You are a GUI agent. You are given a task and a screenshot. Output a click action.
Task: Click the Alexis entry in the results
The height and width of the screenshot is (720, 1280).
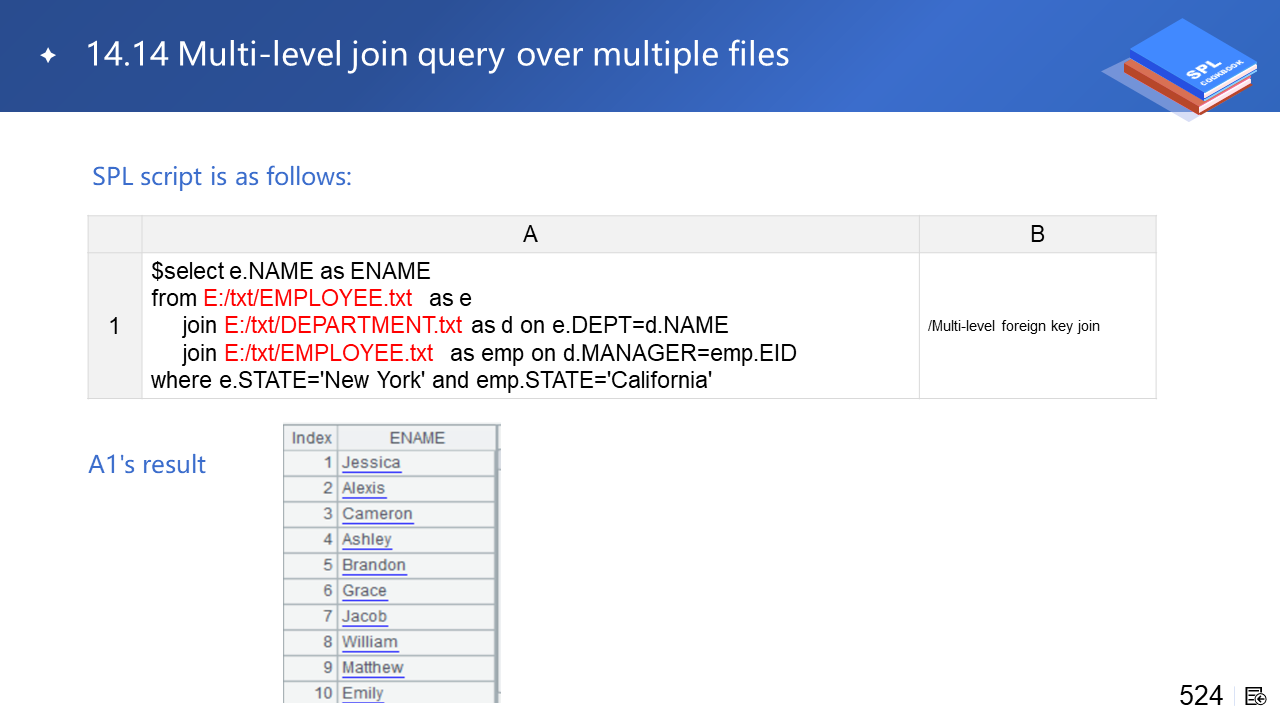tap(363, 488)
